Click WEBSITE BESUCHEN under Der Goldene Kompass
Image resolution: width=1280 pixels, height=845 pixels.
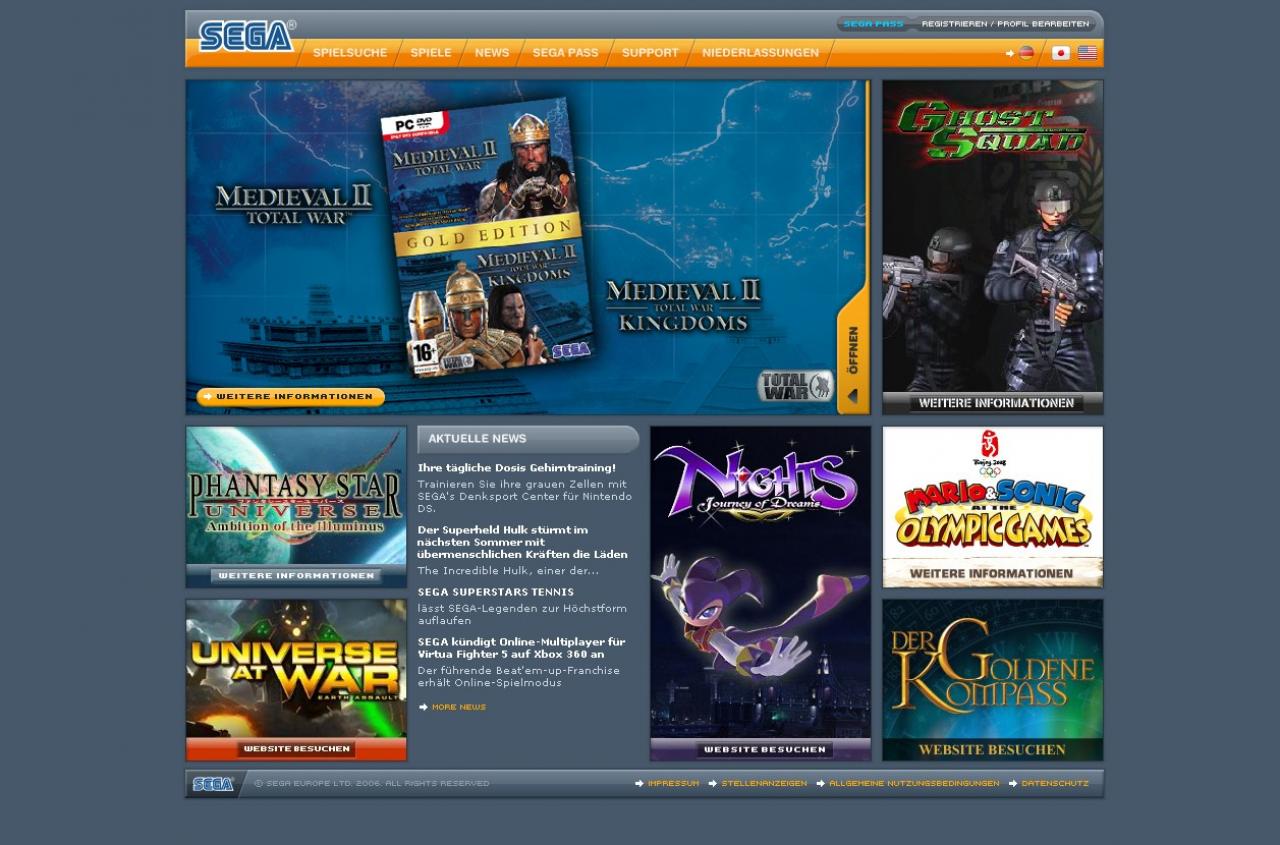click(992, 749)
